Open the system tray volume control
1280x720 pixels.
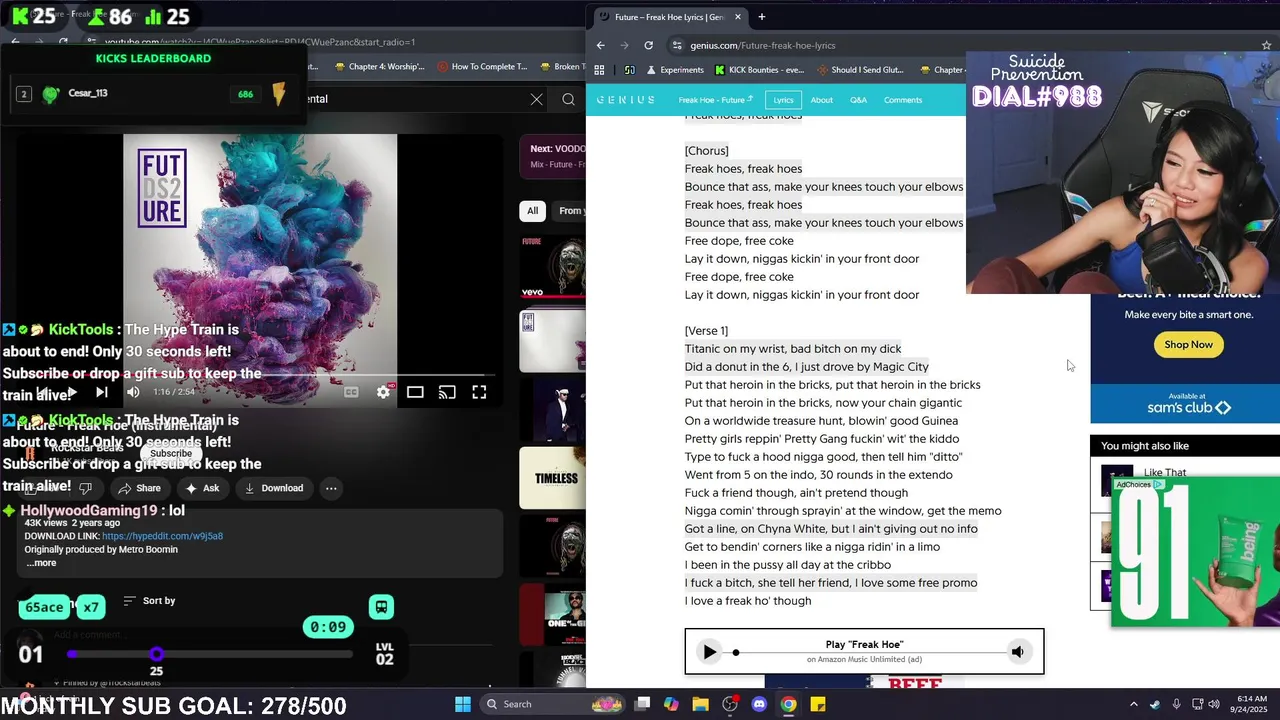click(1215, 704)
